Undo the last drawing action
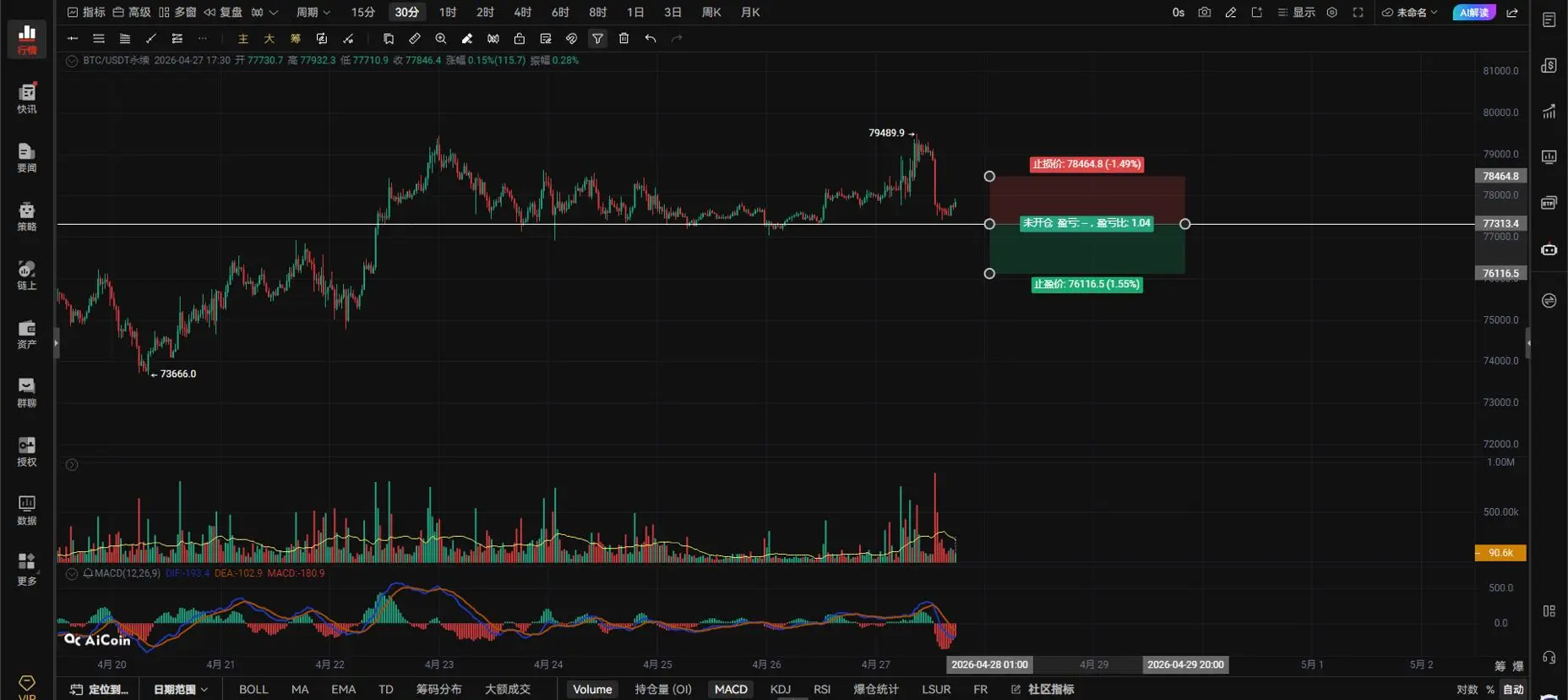Viewport: 1568px width, 700px height. (651, 38)
